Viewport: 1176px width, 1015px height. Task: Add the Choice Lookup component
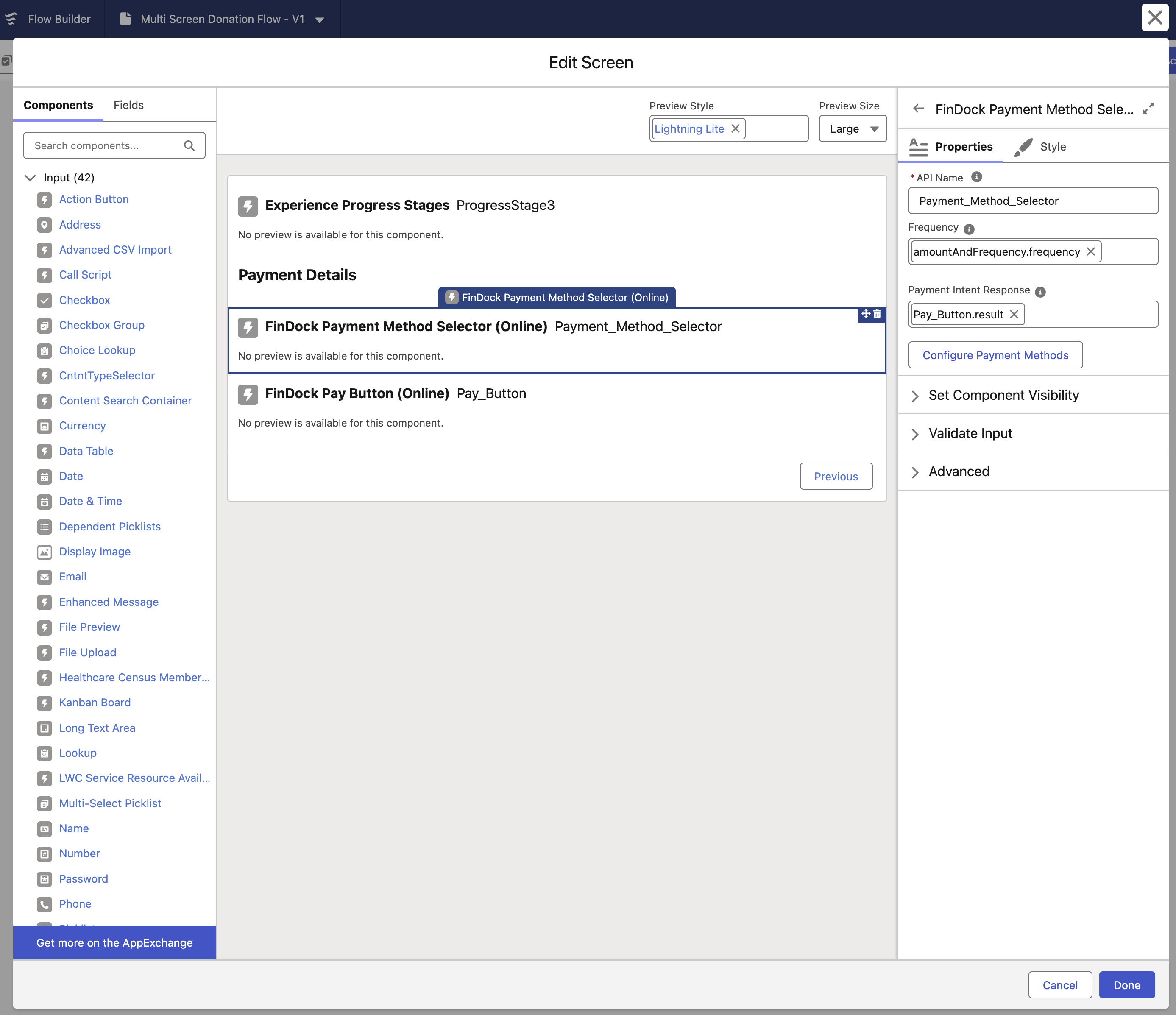pyautogui.click(x=97, y=350)
